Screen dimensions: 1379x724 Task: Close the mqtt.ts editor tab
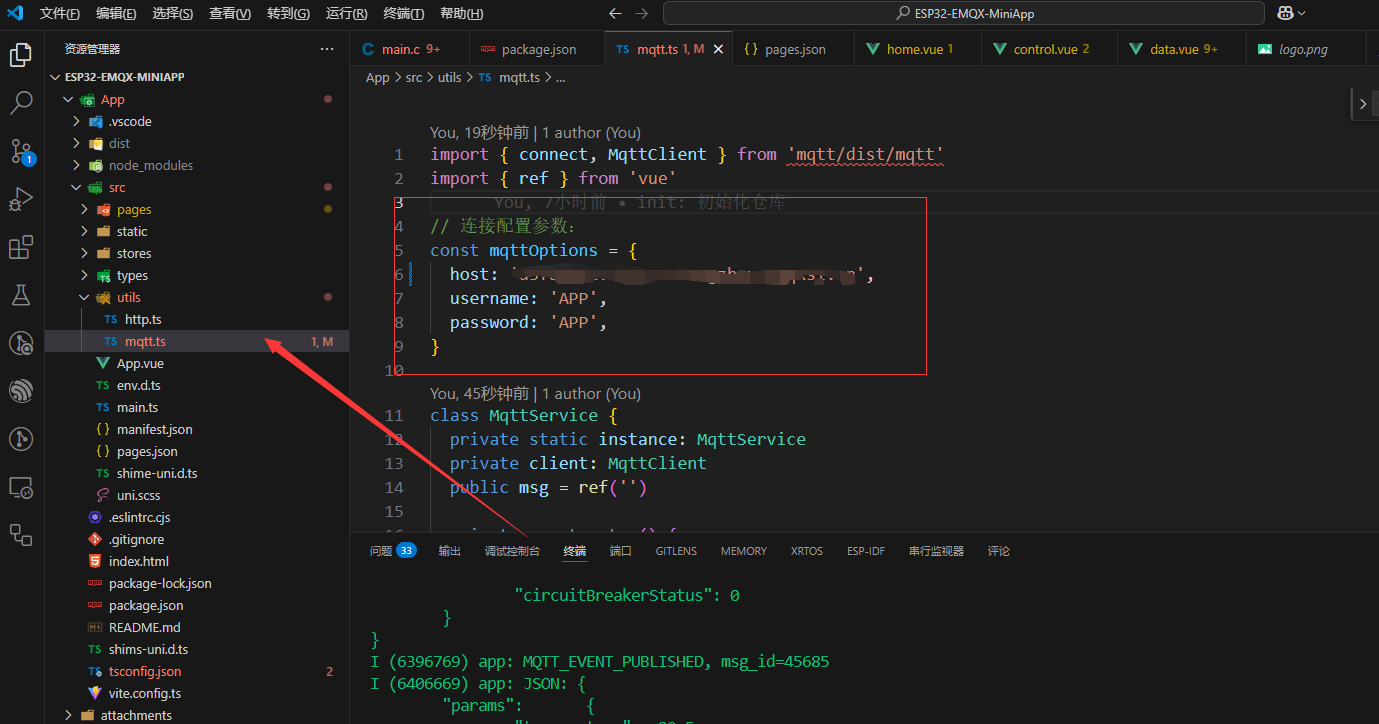[718, 49]
